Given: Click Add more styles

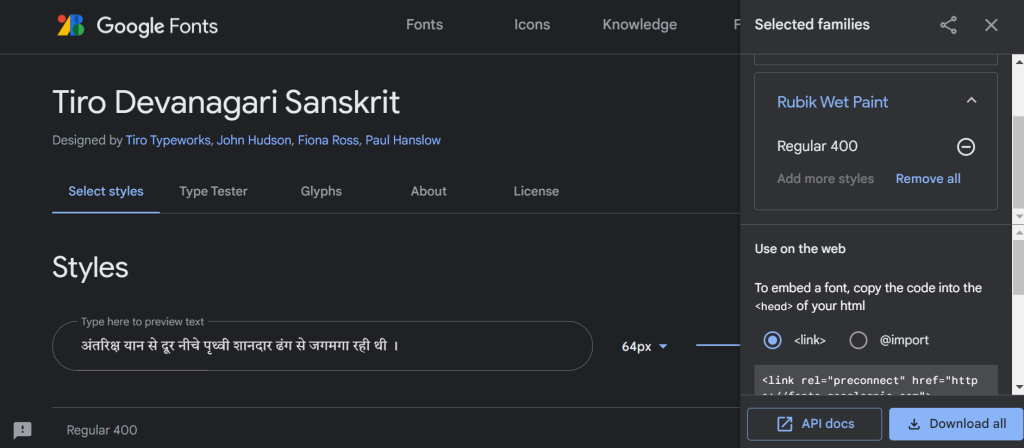Looking at the screenshot, I should coord(825,179).
